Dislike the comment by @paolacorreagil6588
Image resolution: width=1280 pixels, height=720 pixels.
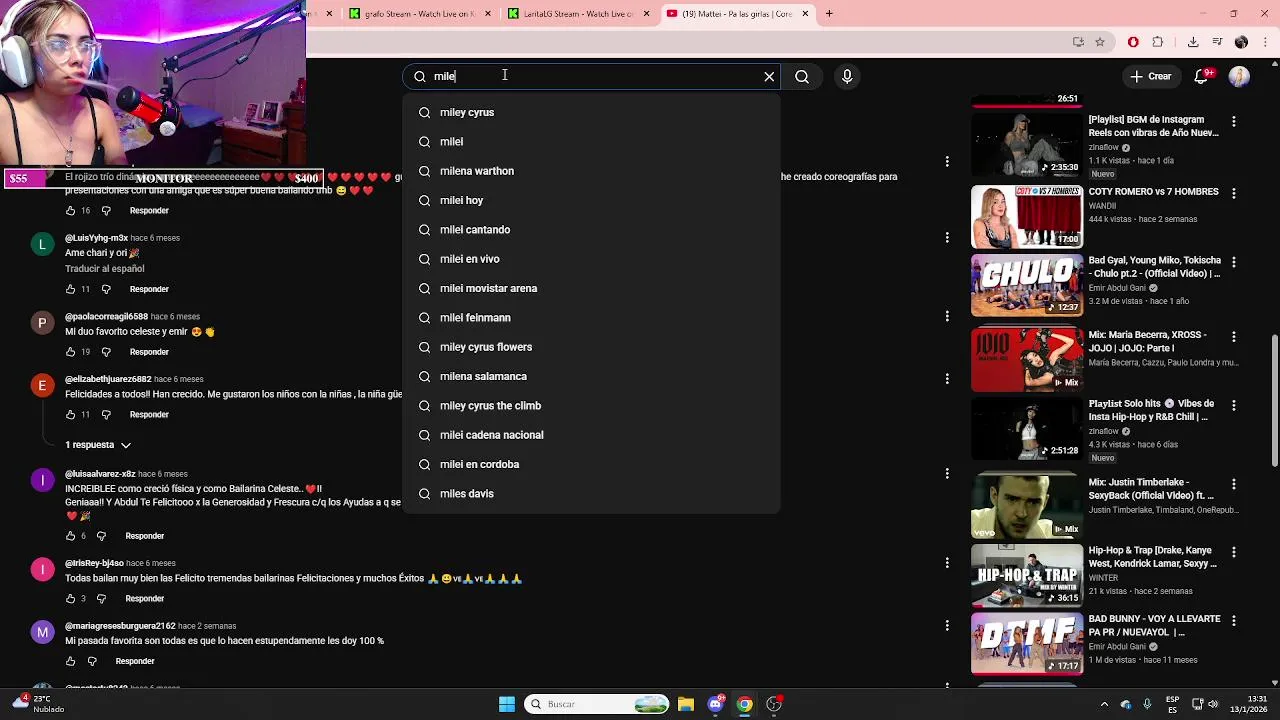[x=106, y=352]
